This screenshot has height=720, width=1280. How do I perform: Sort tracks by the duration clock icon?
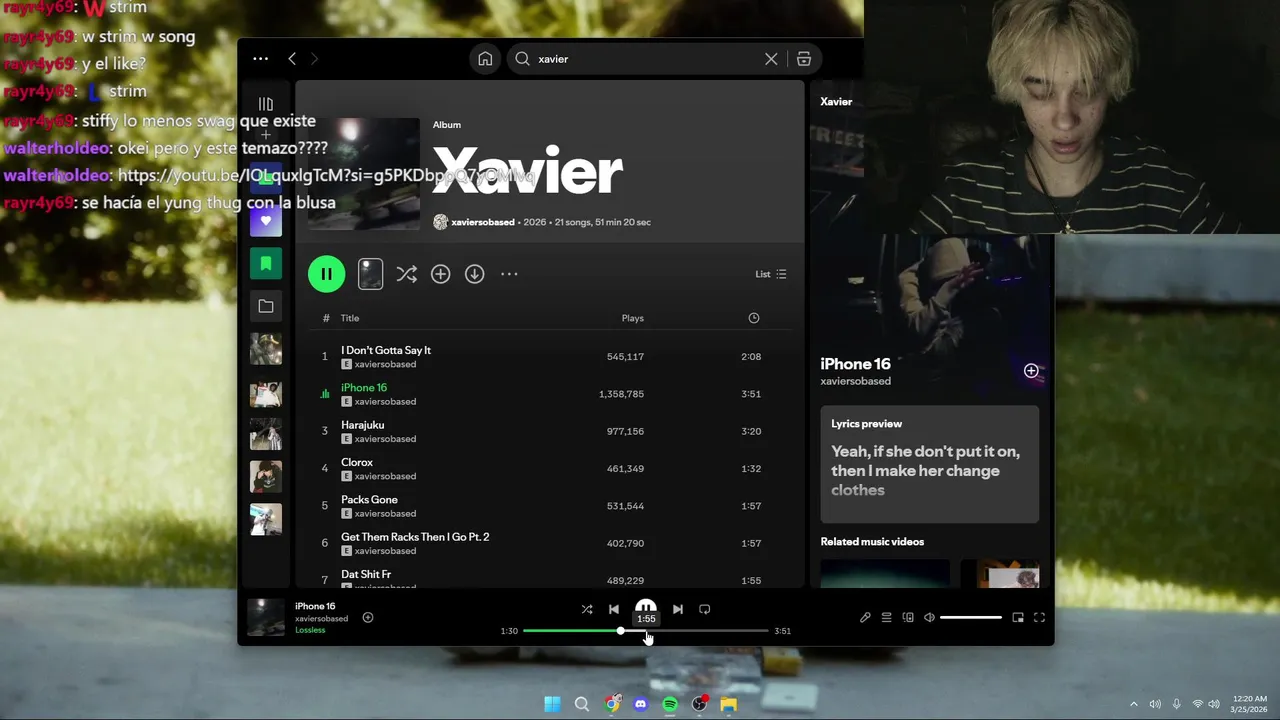click(754, 318)
